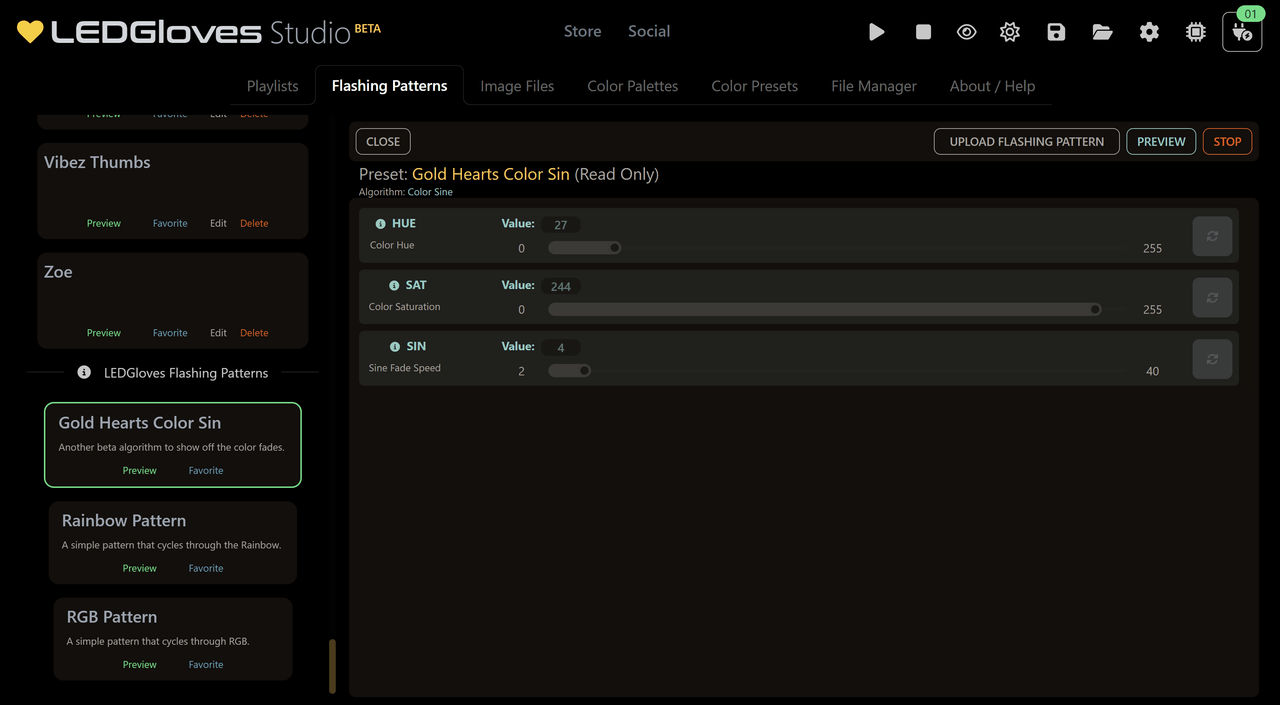Screen dimensions: 1280x705
Task: Open the About / Help tab
Action: pos(992,86)
